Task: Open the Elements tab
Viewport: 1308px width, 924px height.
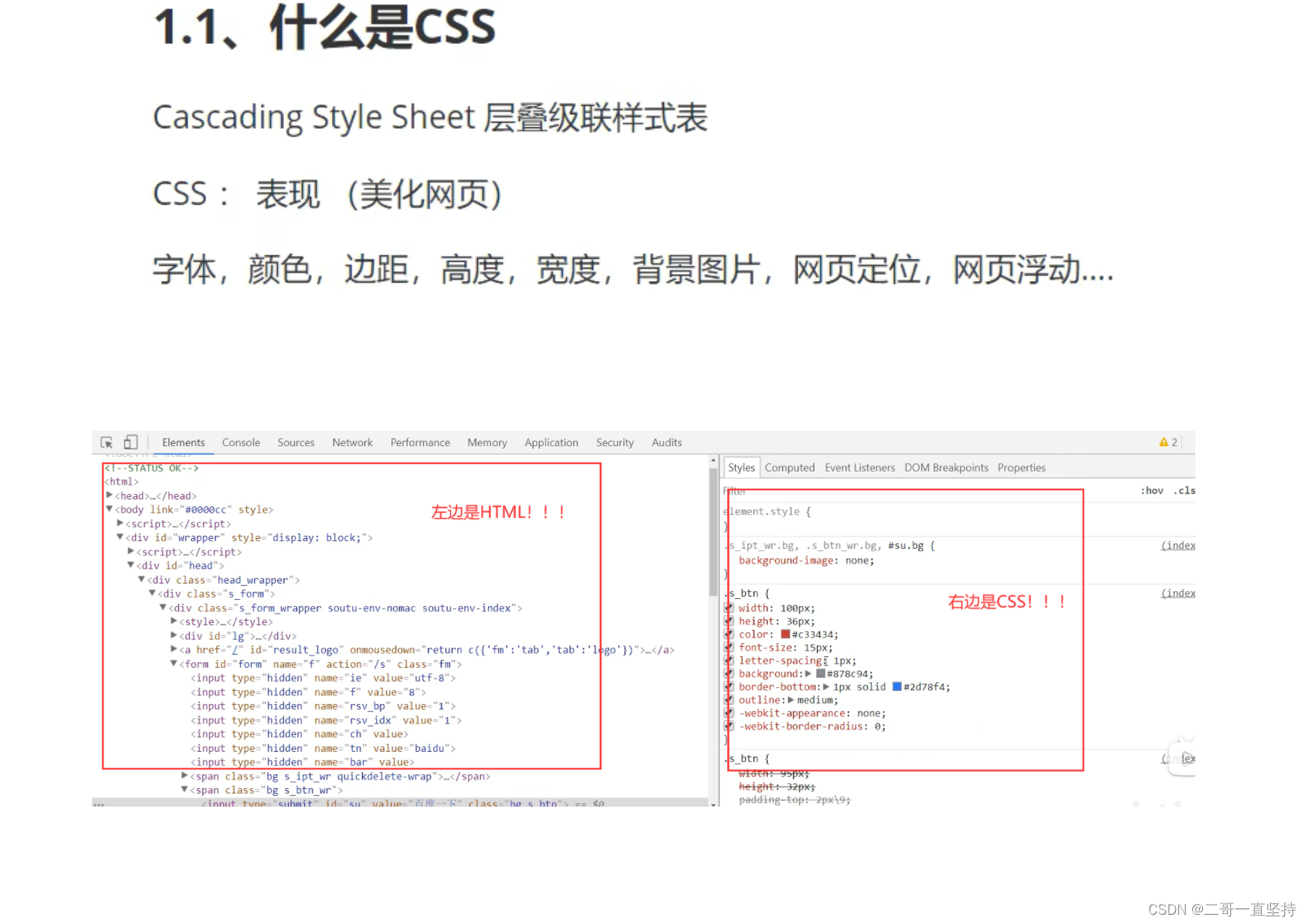Action: click(x=183, y=442)
